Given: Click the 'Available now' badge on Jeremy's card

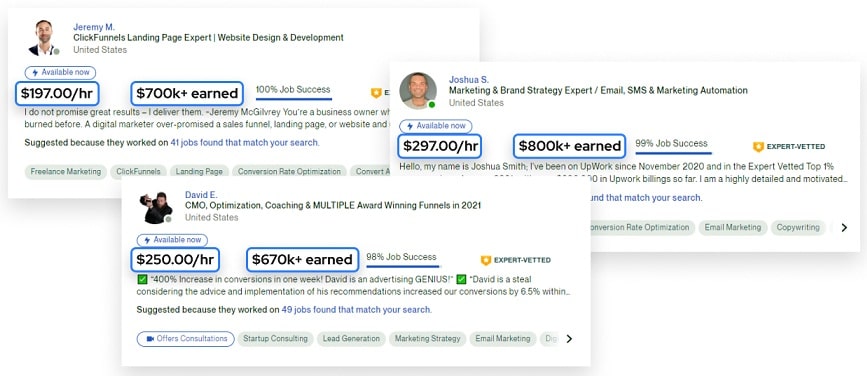Looking at the screenshot, I should pyautogui.click(x=60, y=72).
